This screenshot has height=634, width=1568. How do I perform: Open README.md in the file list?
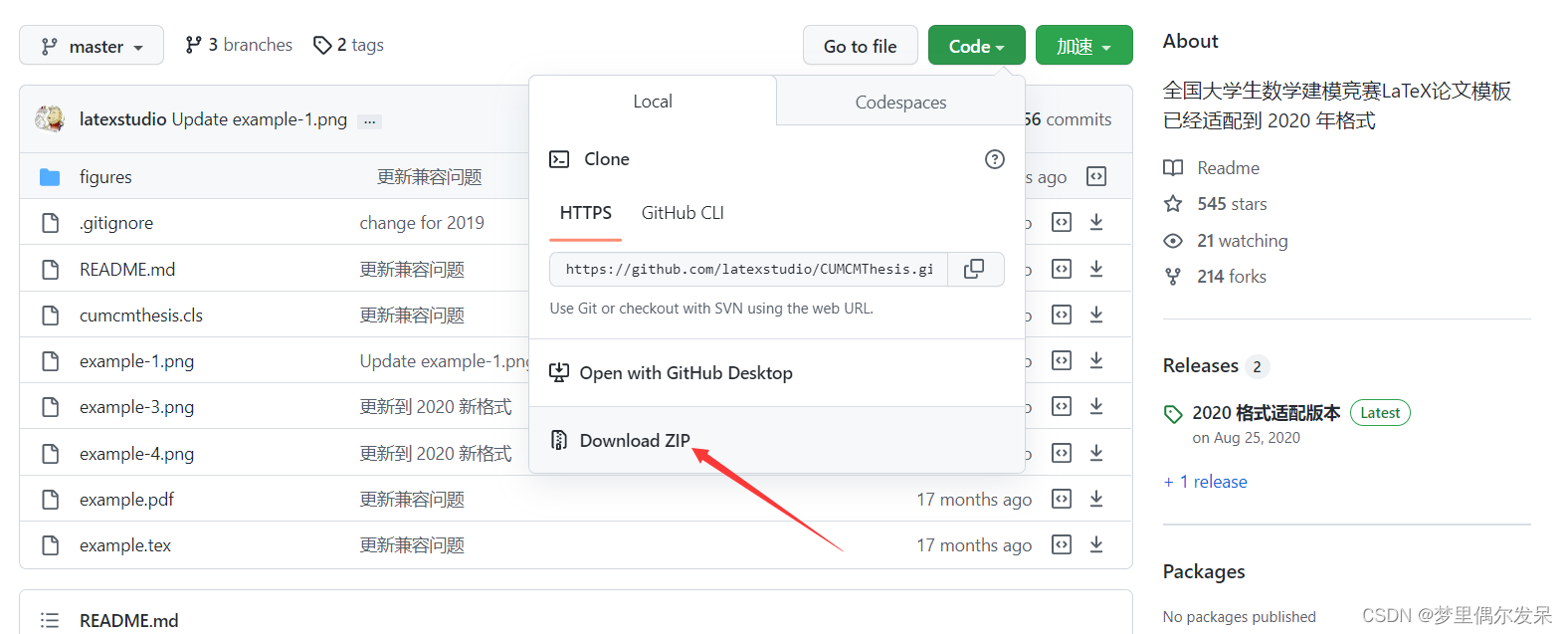tap(127, 269)
